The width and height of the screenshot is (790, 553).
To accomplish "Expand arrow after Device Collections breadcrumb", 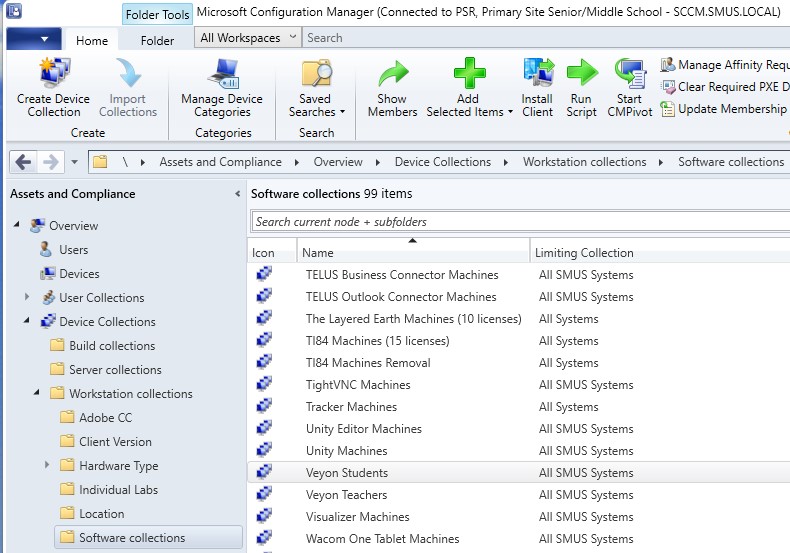I will pyautogui.click(x=506, y=162).
